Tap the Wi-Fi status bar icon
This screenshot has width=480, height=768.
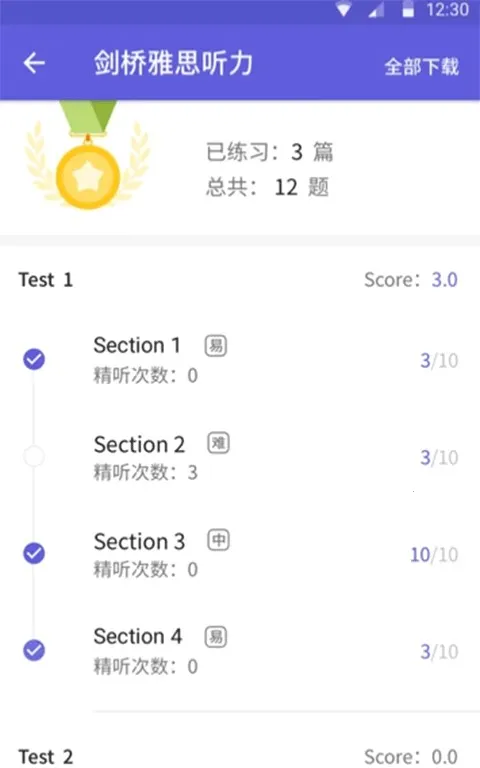tap(344, 9)
